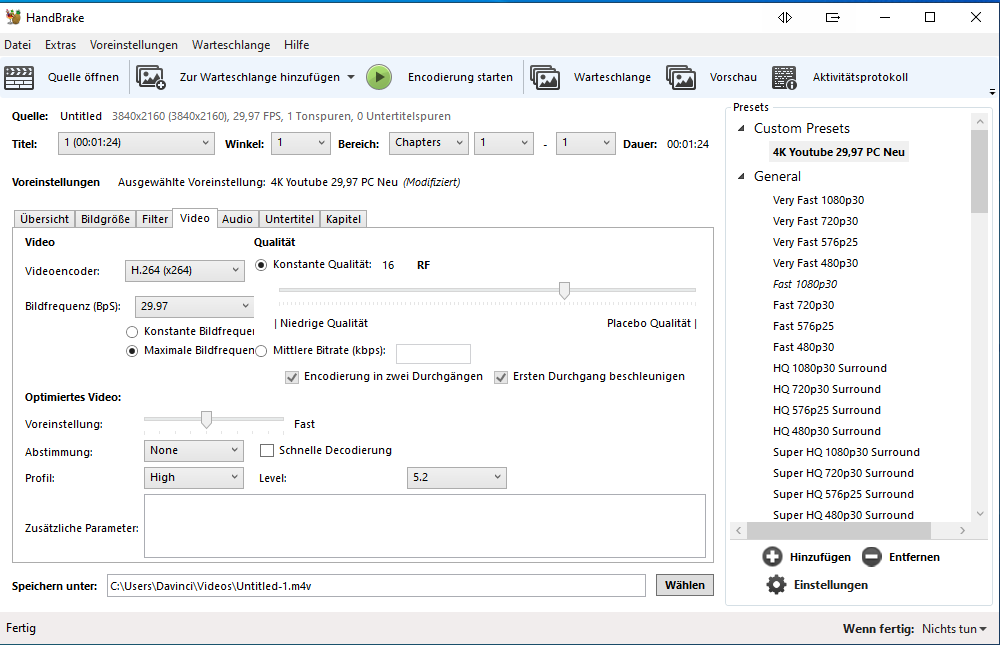
Task: Open the Voreinstellungen menu
Action: point(134,45)
